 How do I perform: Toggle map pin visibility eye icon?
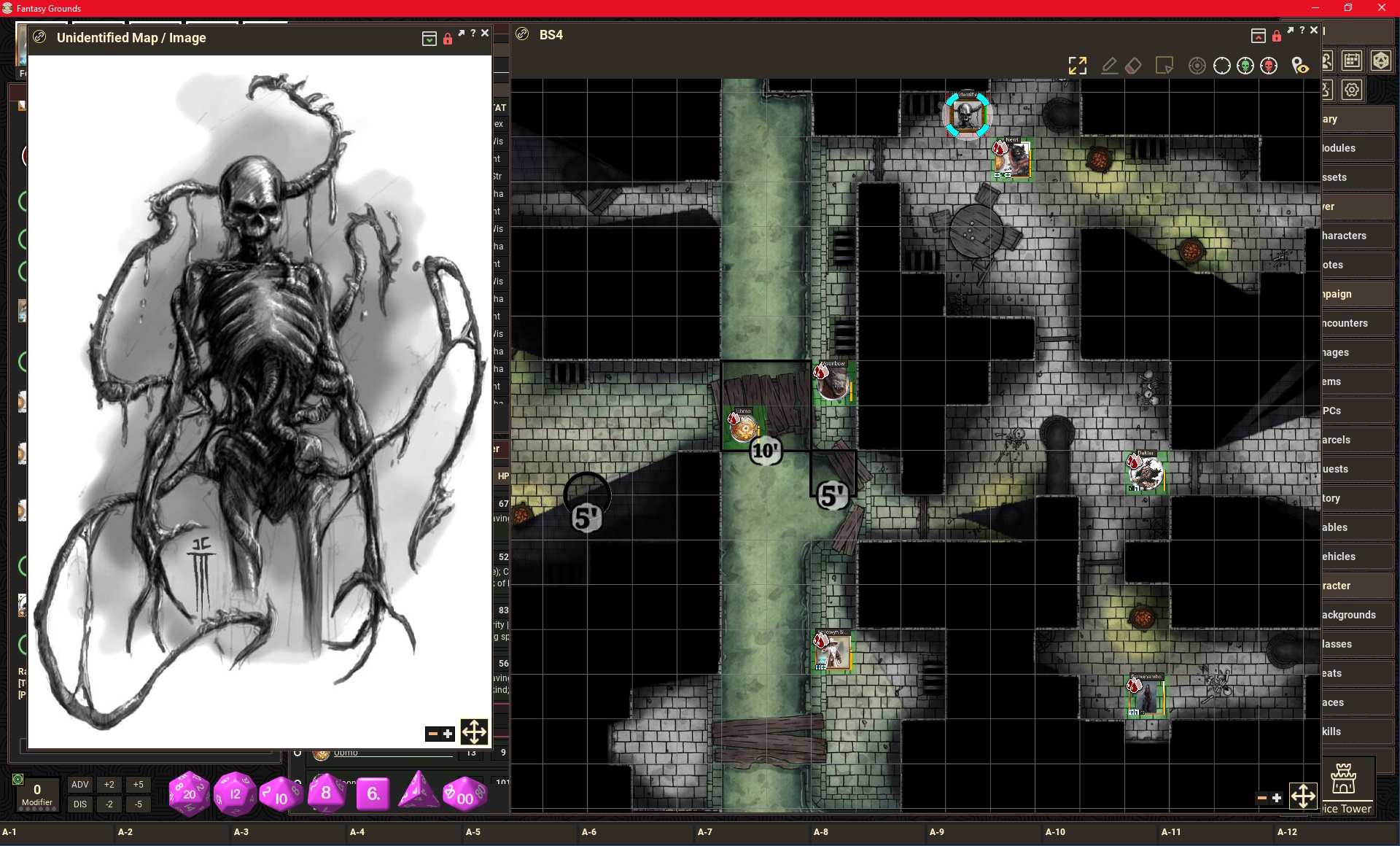(1300, 66)
